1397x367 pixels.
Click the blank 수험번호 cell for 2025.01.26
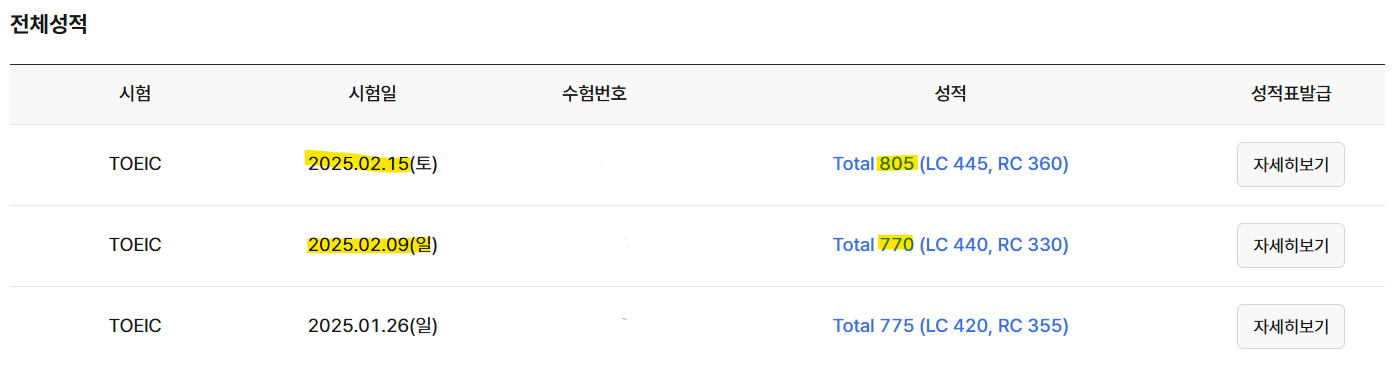(x=594, y=326)
